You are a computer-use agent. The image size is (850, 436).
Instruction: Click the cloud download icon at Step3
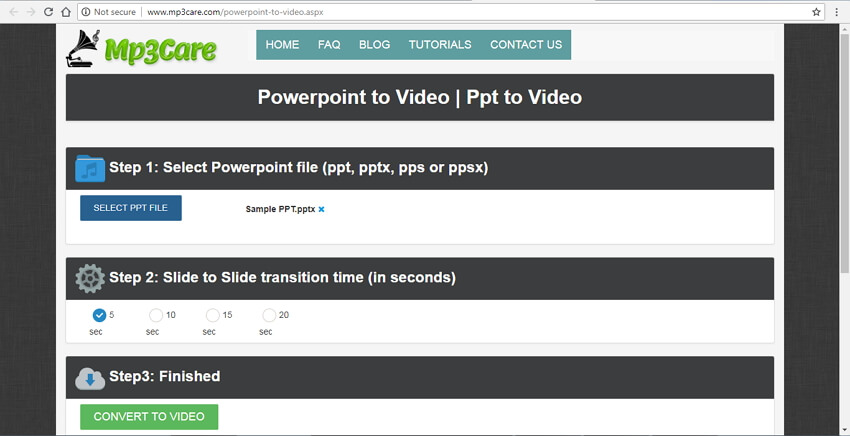click(90, 379)
